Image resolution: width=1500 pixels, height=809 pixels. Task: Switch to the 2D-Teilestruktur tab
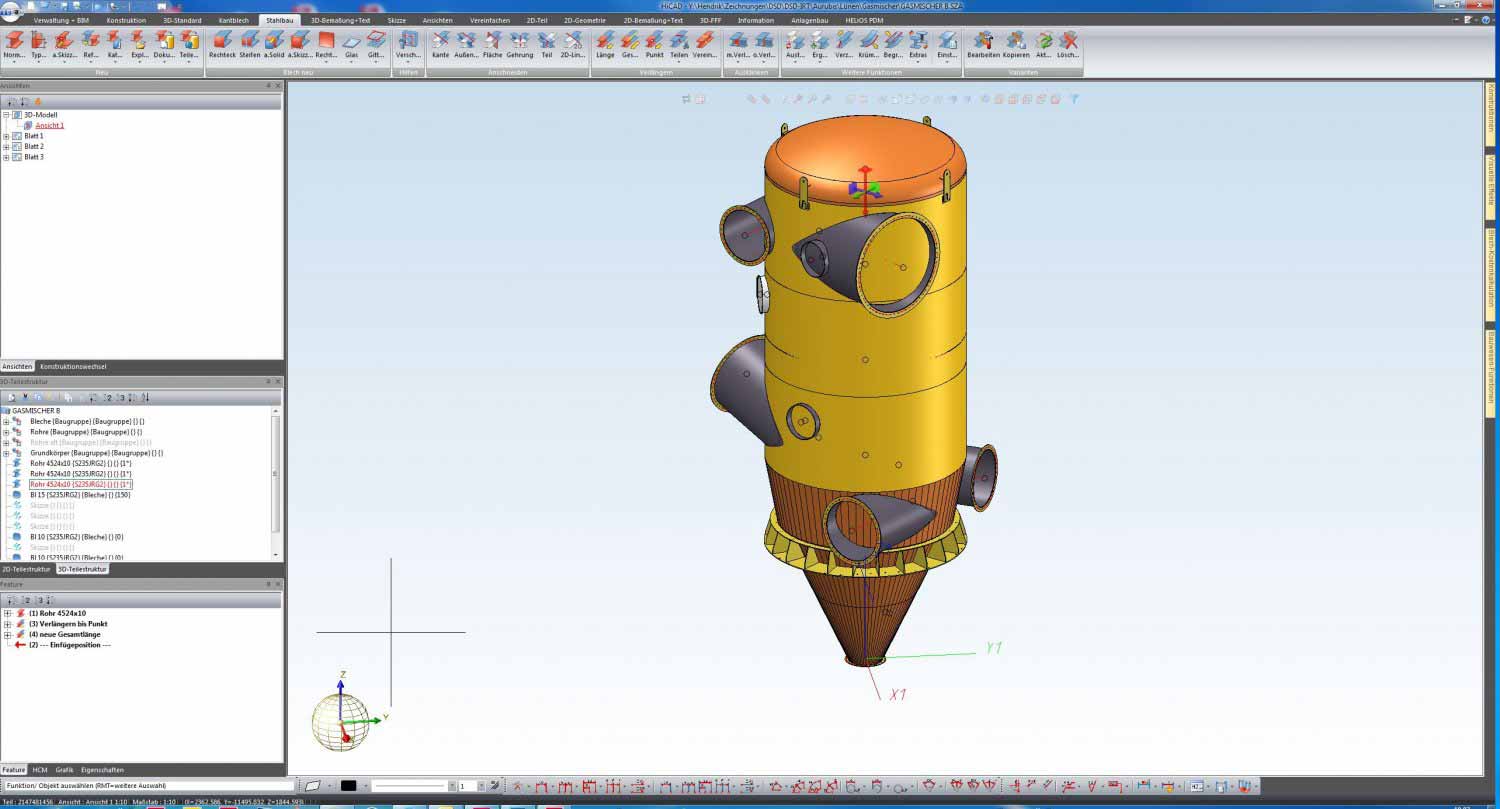coord(27,569)
